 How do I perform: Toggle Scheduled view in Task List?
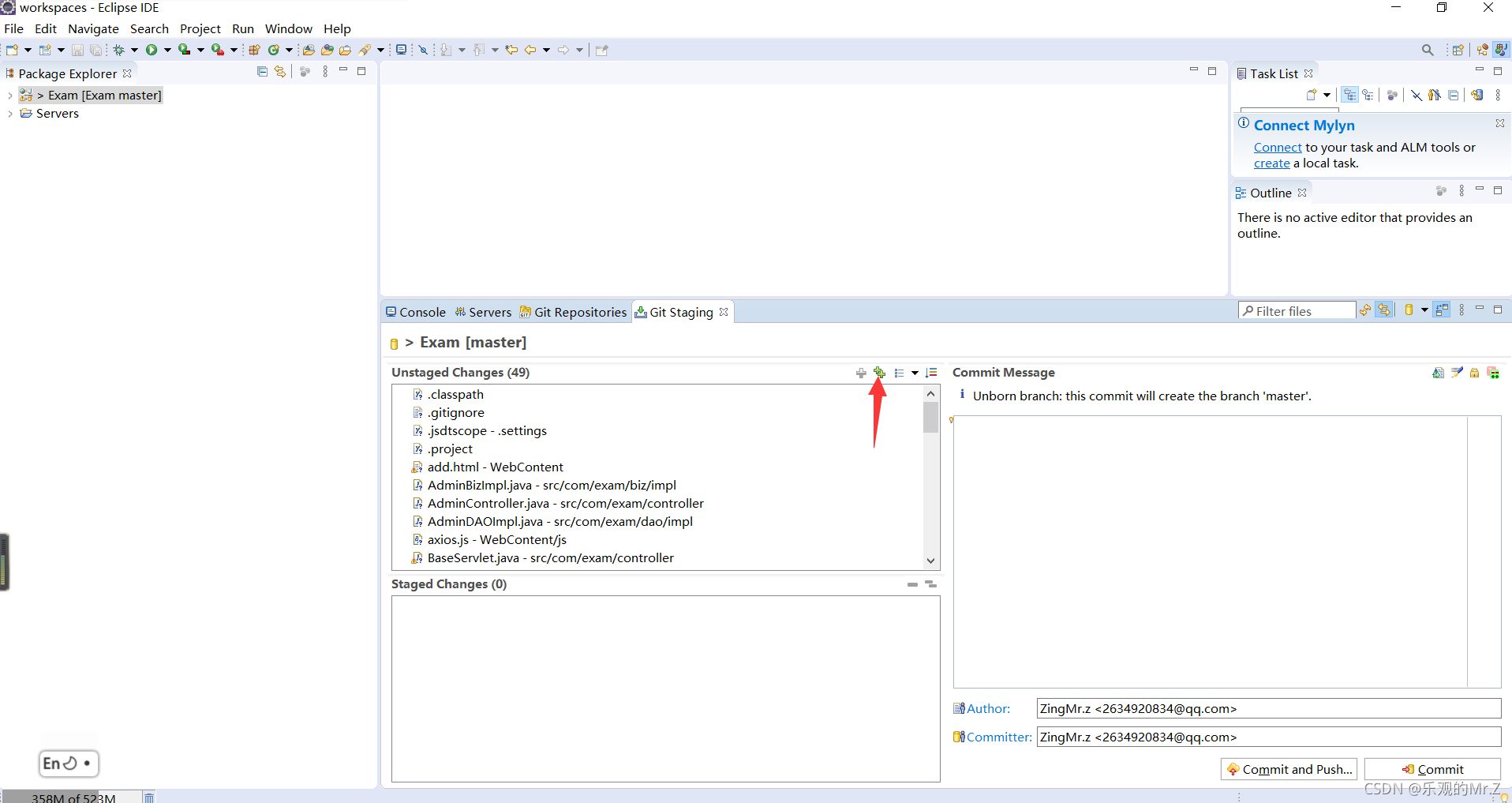1368,95
